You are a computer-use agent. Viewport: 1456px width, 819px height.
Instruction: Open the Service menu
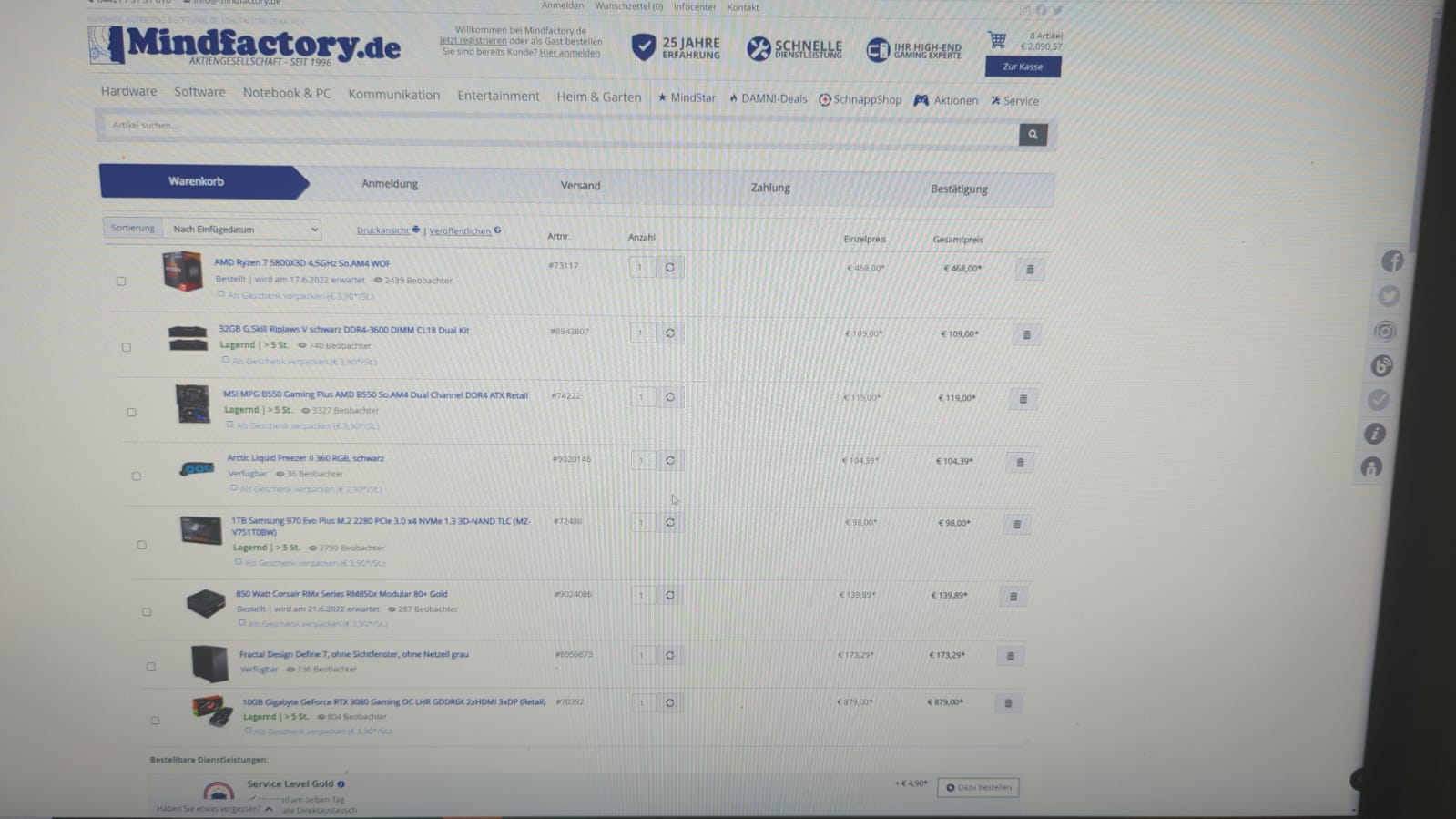tap(1014, 101)
